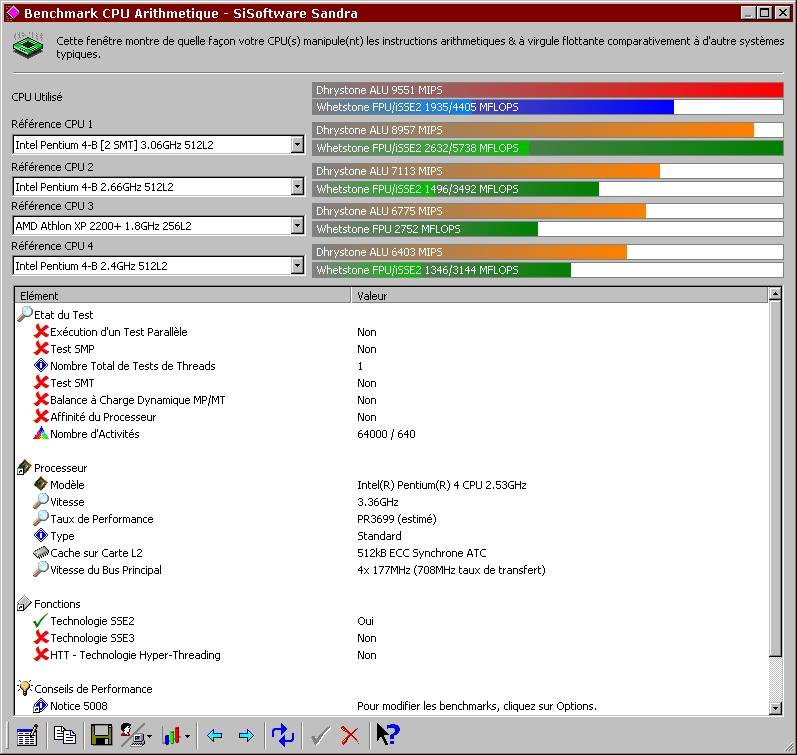Click the red X icon next to Test SMP
797x755 pixels.
(41, 348)
